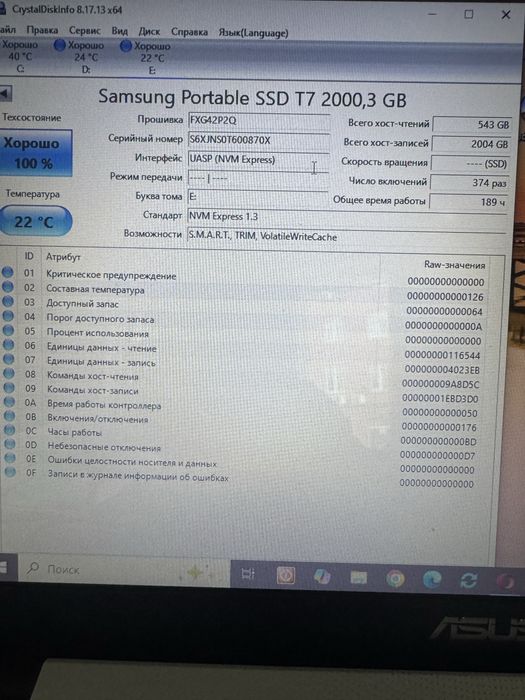Click status circle for attribute 0B
This screenshot has height=700, width=525.
(10, 416)
